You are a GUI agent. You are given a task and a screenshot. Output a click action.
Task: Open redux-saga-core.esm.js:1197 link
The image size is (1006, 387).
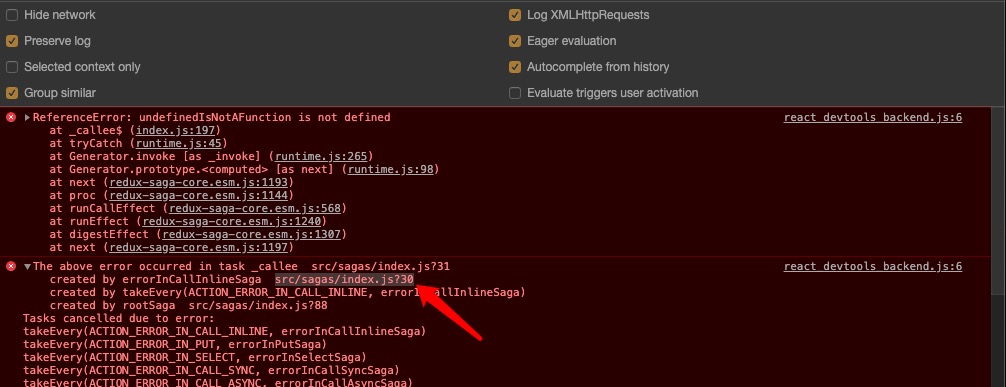click(x=198, y=247)
